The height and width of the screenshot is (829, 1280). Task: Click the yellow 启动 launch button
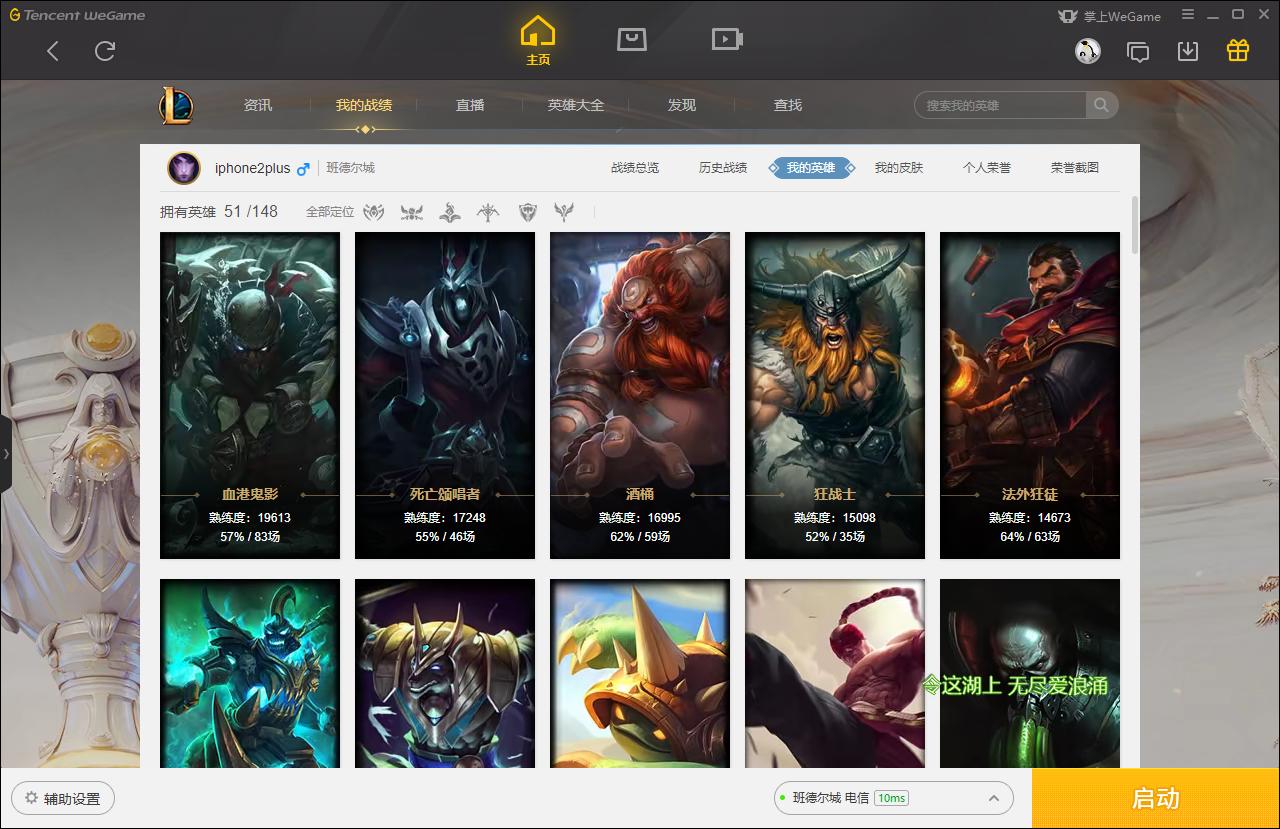point(1156,798)
